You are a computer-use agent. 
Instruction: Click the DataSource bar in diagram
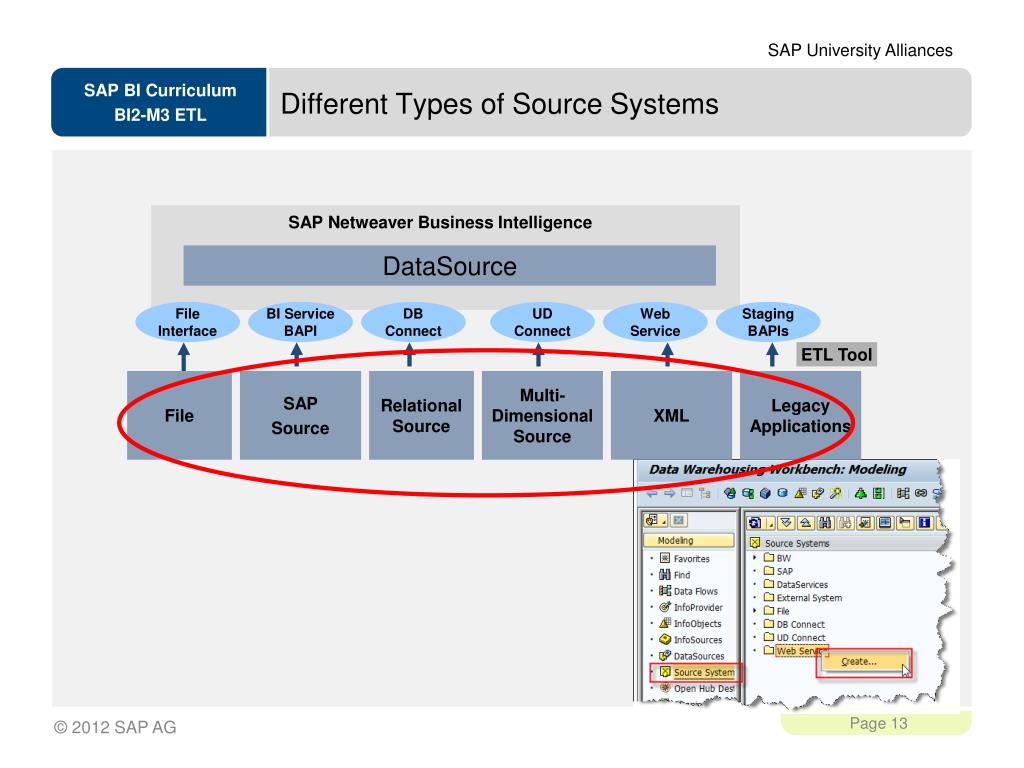click(449, 265)
